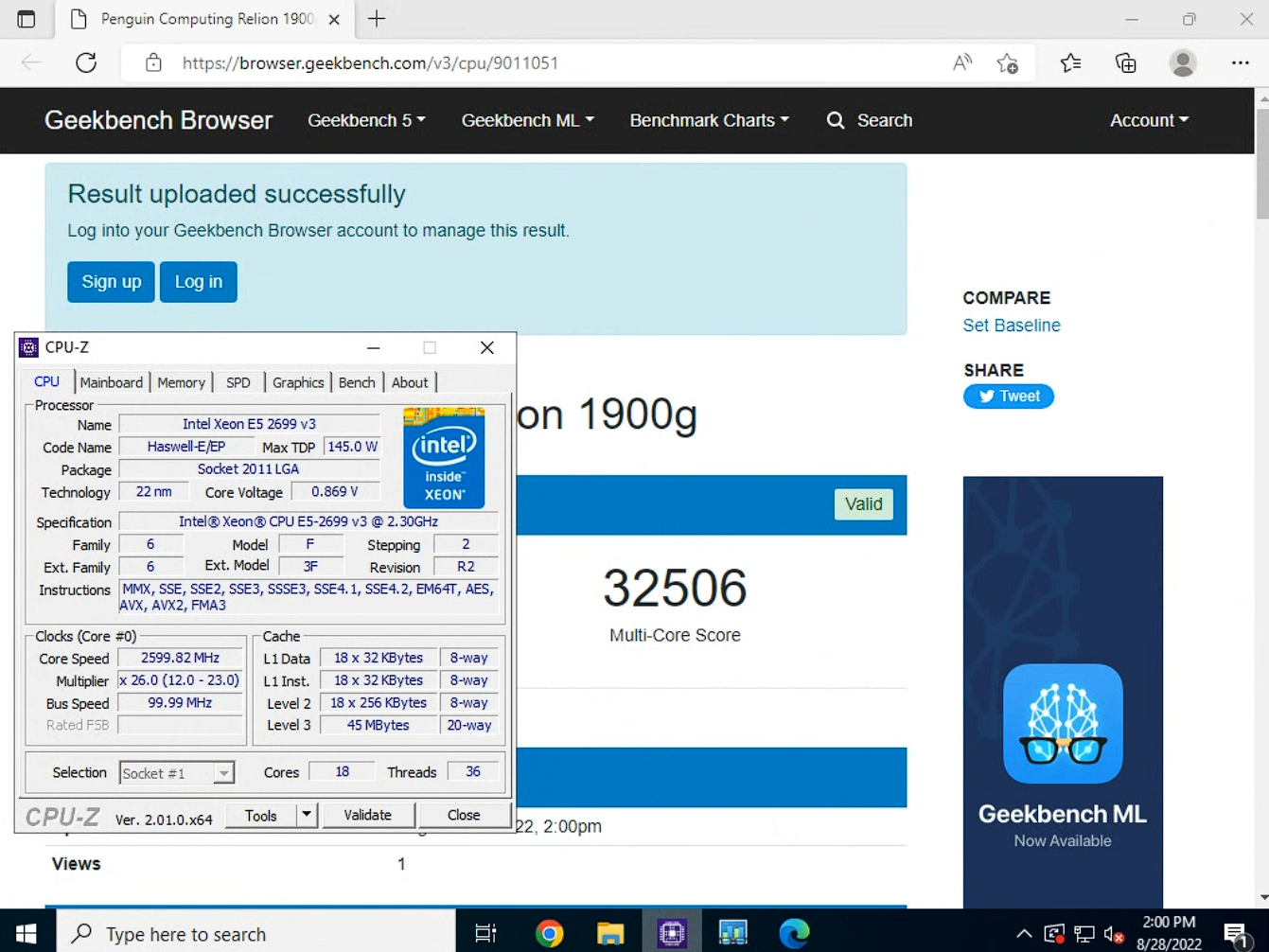Click the Haswell-E/EP code name value
This screenshot has width=1269, height=952.
click(186, 447)
